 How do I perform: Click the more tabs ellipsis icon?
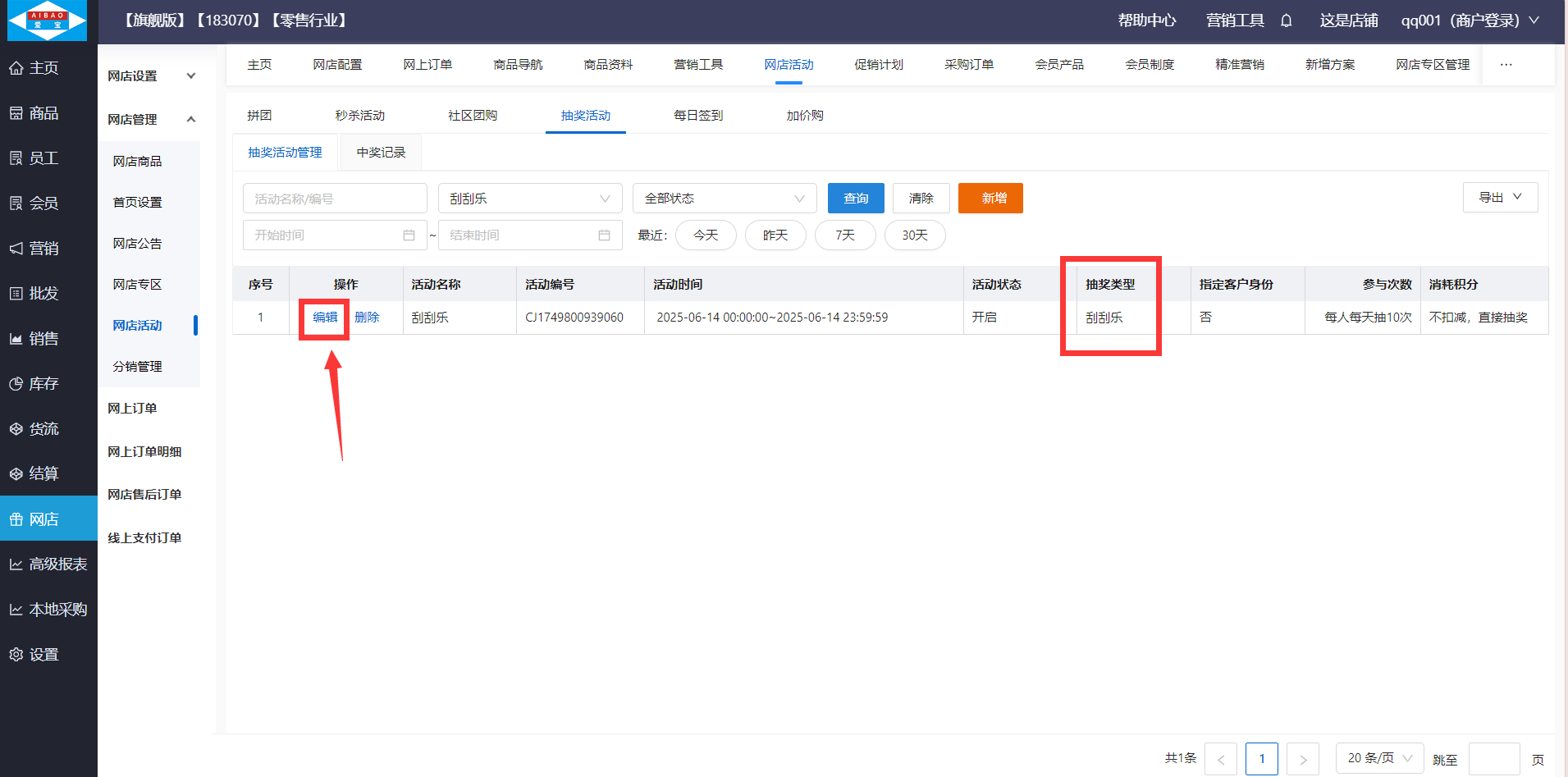click(x=1506, y=65)
